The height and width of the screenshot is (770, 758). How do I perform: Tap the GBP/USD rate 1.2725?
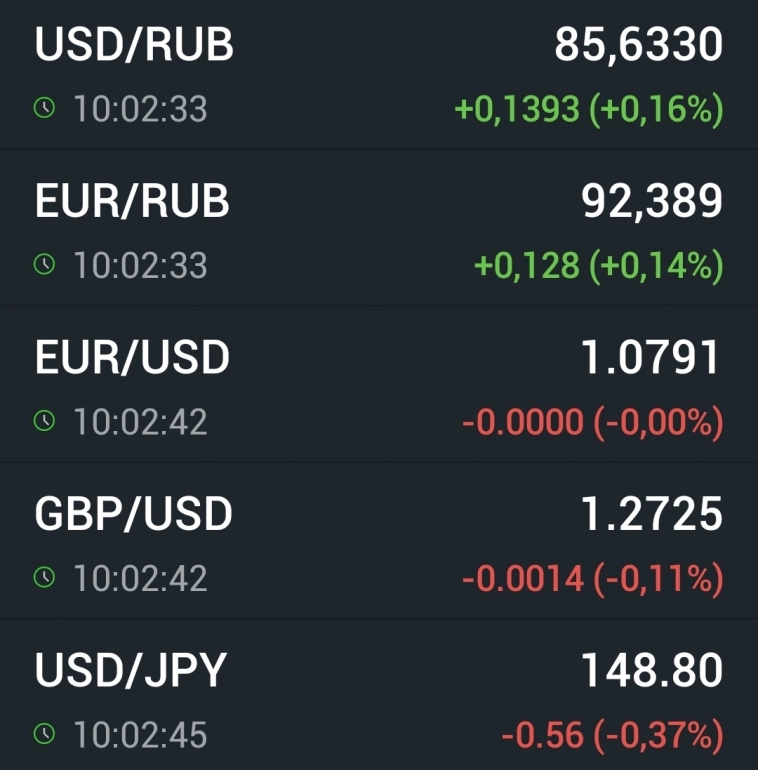[651, 514]
